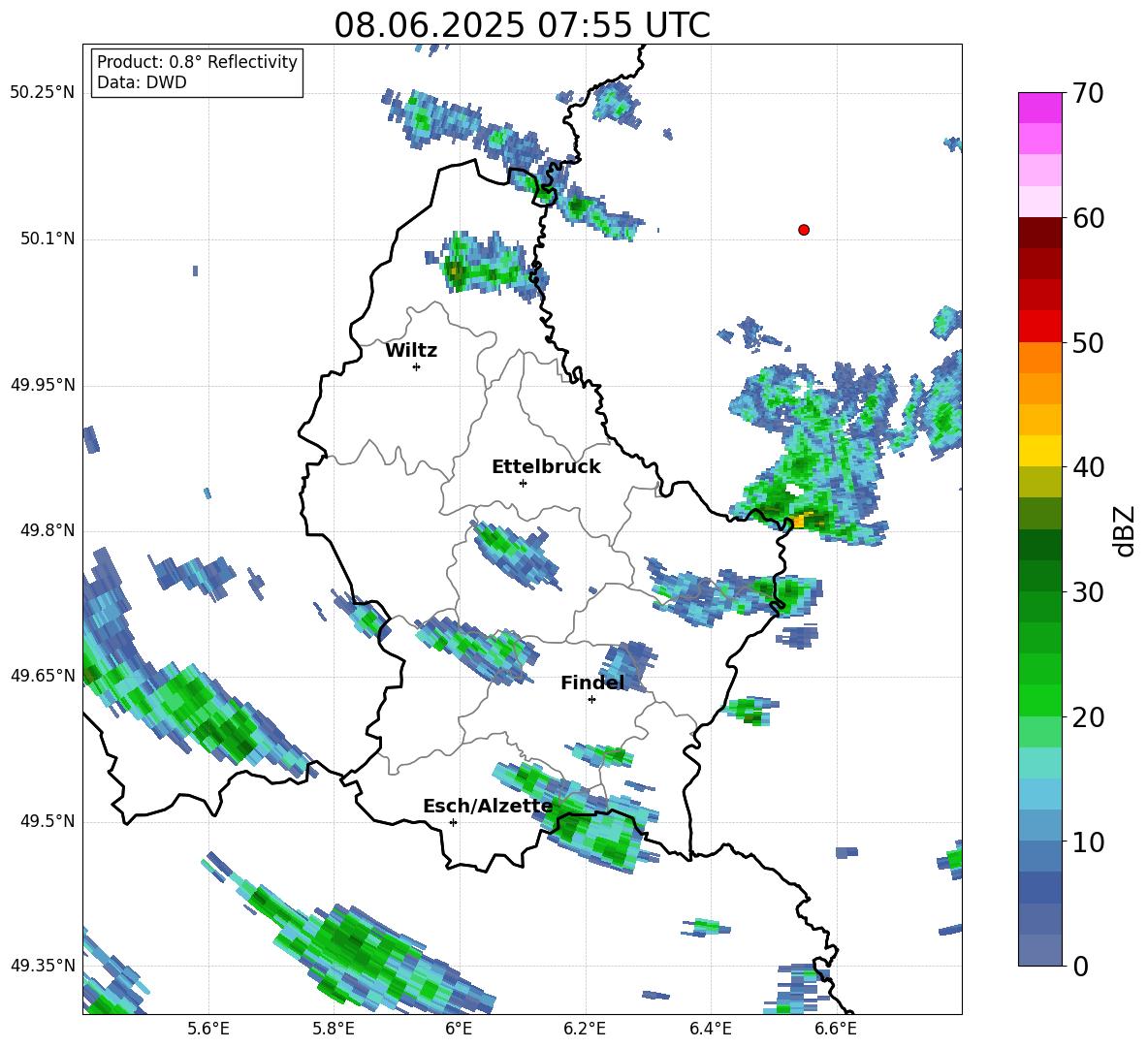Click the Esch/Alzette city label
The width and height of the screenshot is (1148, 1048).
point(488,807)
